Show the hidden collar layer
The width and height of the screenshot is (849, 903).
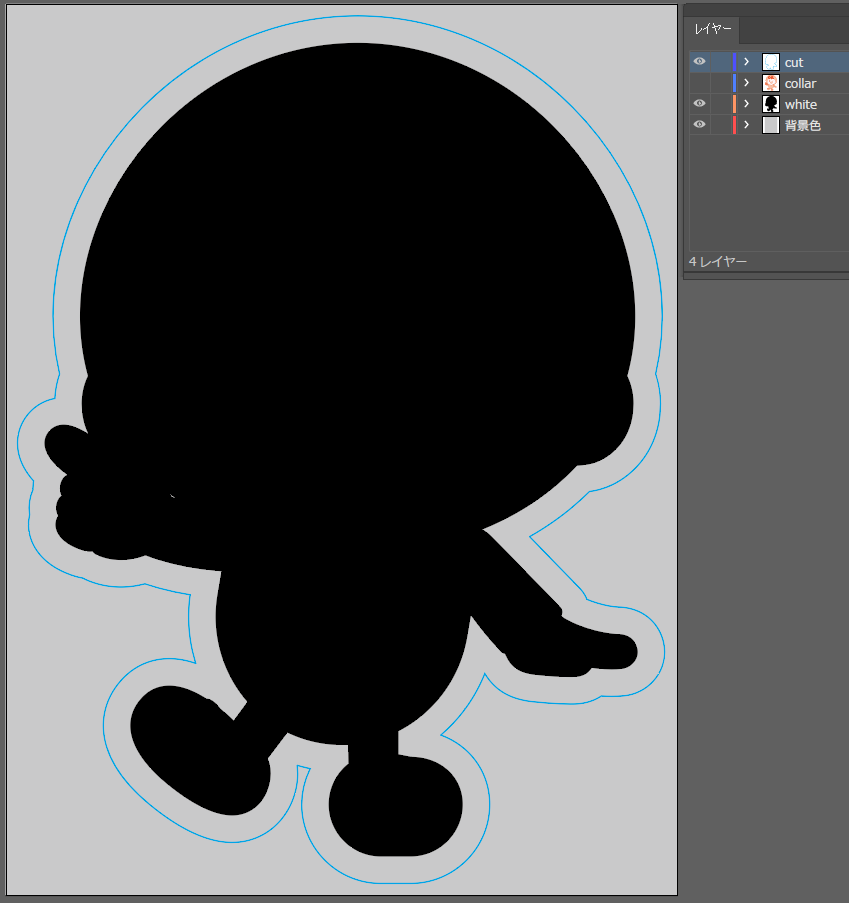pos(699,83)
